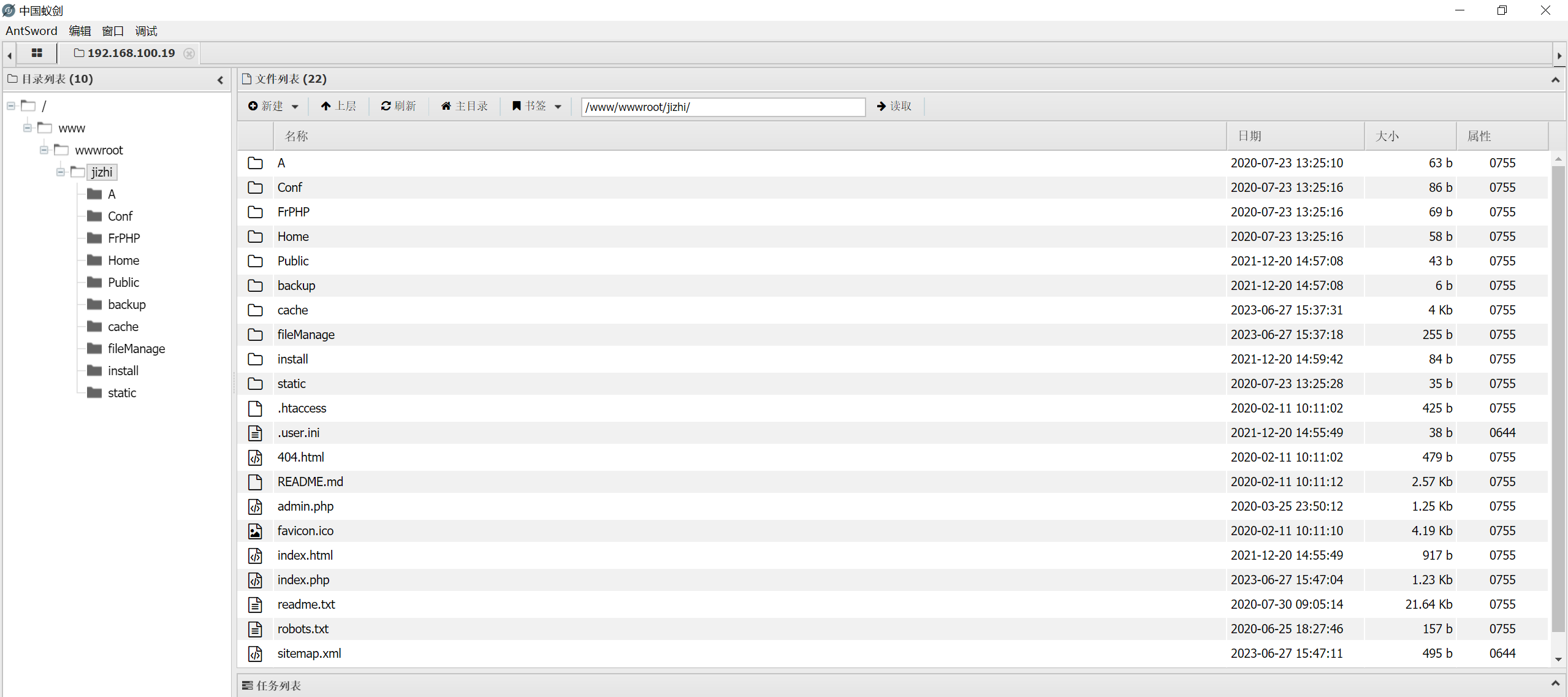
Task: Expand the 任务列表 panel
Action: 1555,683
